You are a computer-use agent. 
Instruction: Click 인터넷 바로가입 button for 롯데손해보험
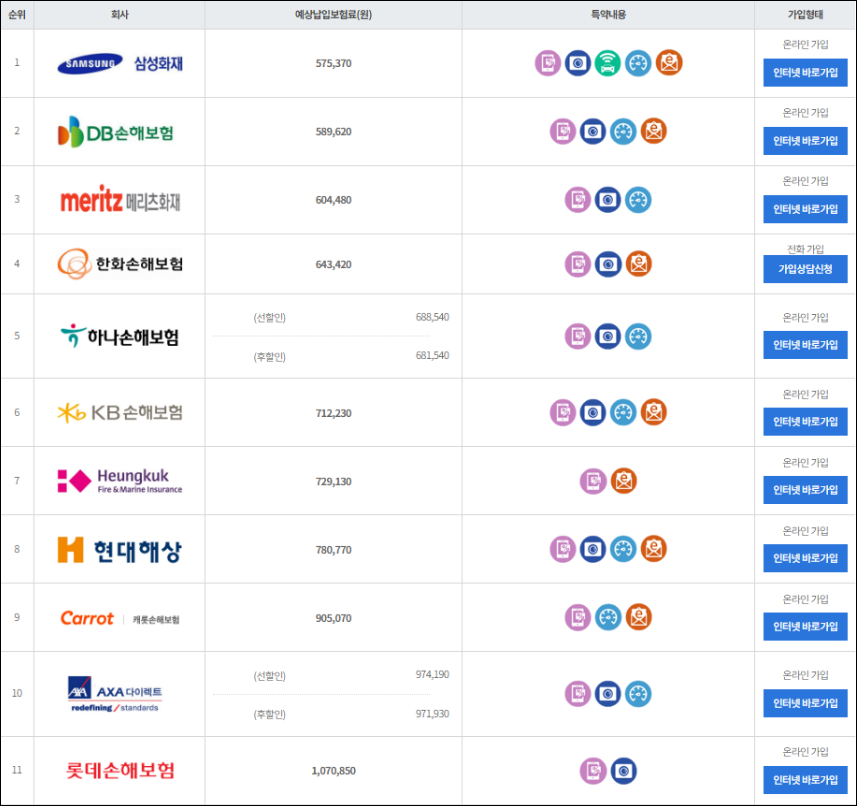pyautogui.click(x=805, y=780)
